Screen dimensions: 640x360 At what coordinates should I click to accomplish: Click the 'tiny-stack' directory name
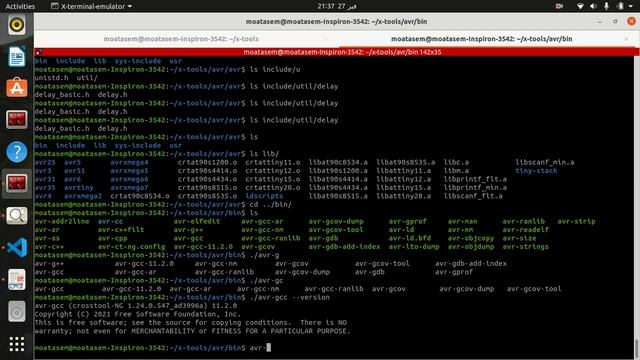point(536,171)
